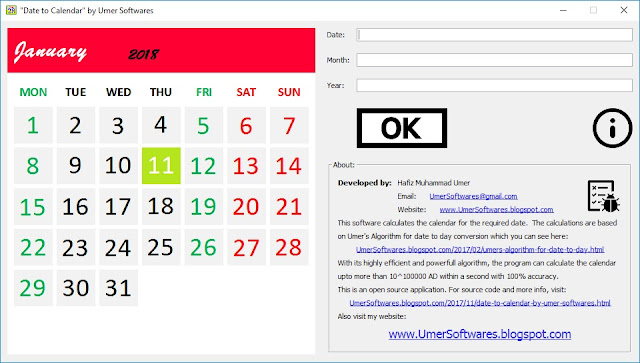The height and width of the screenshot is (363, 640).
Task: Select day 6 in the calendar
Action: coord(246,125)
